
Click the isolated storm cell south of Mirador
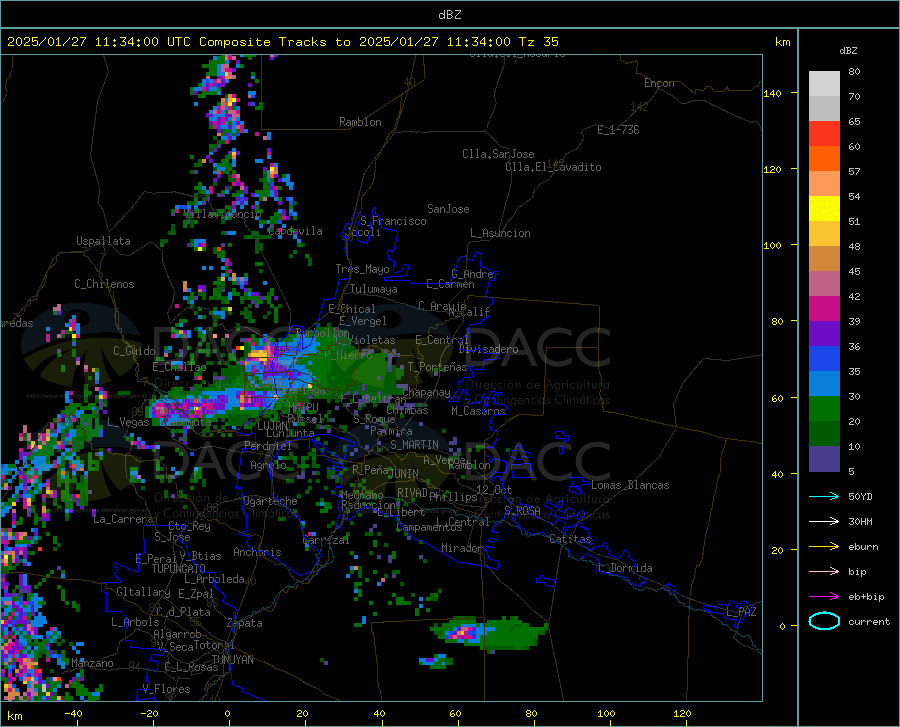click(488, 633)
